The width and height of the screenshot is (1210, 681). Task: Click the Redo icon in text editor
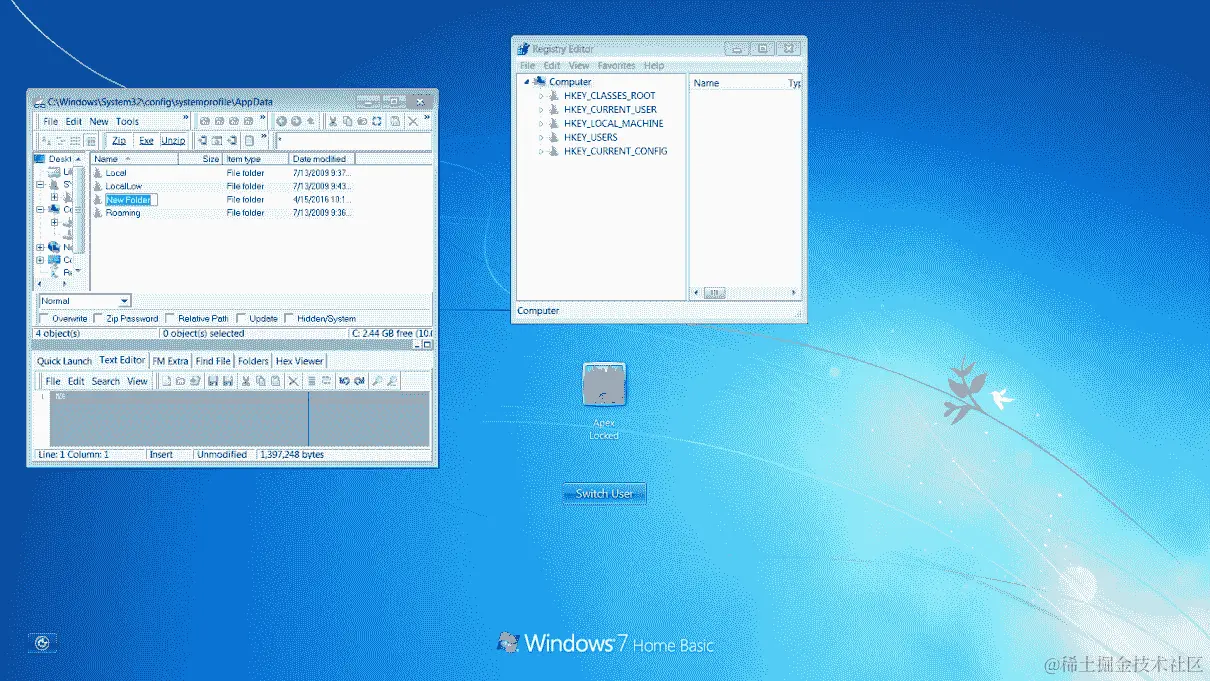359,381
